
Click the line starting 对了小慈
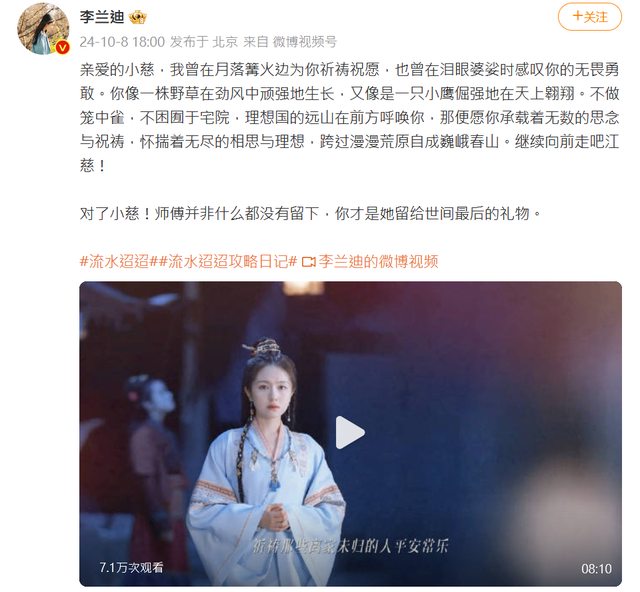(311, 214)
